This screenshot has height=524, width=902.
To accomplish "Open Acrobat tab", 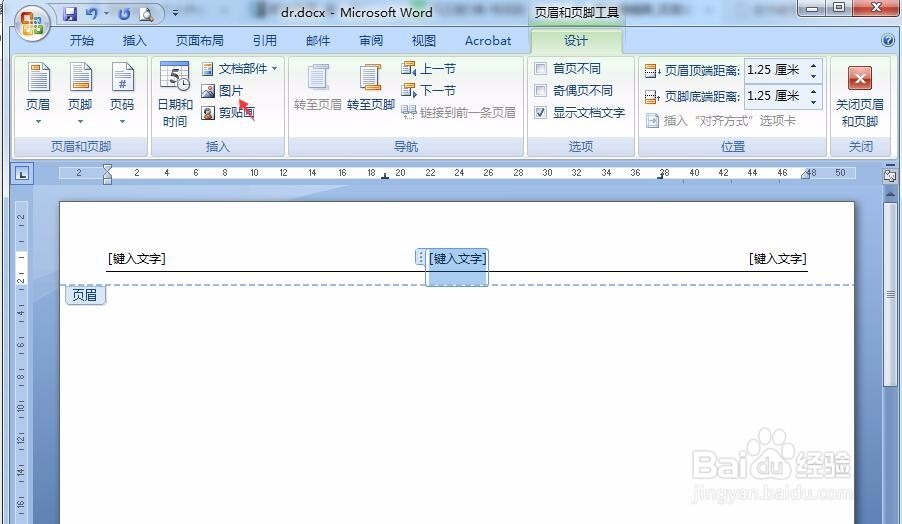I will click(488, 40).
